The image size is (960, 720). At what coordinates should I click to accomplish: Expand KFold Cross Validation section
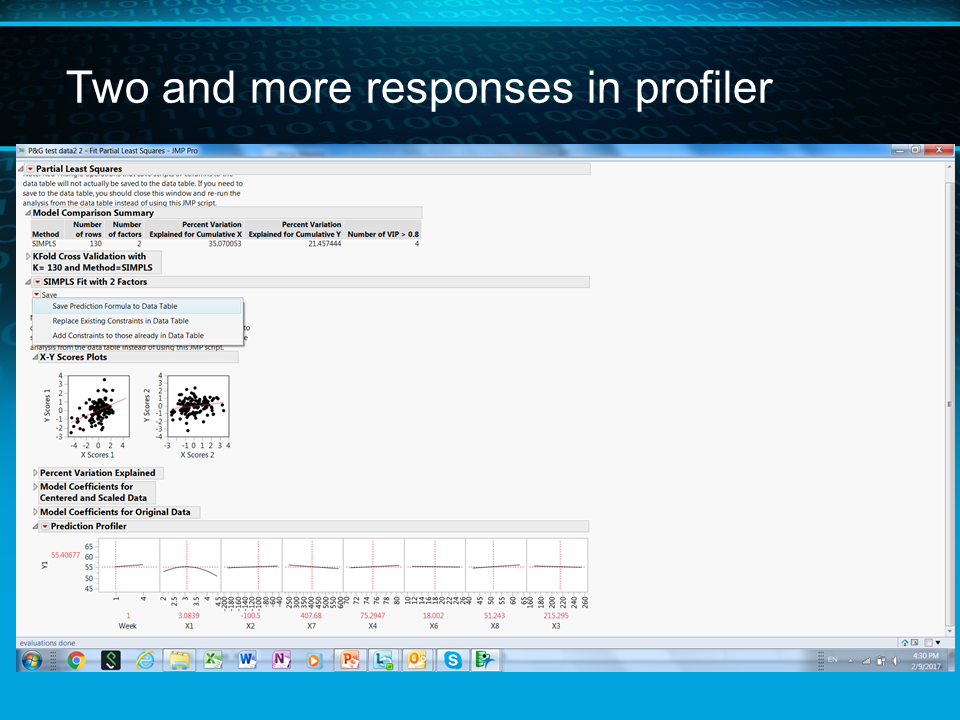pos(28,257)
